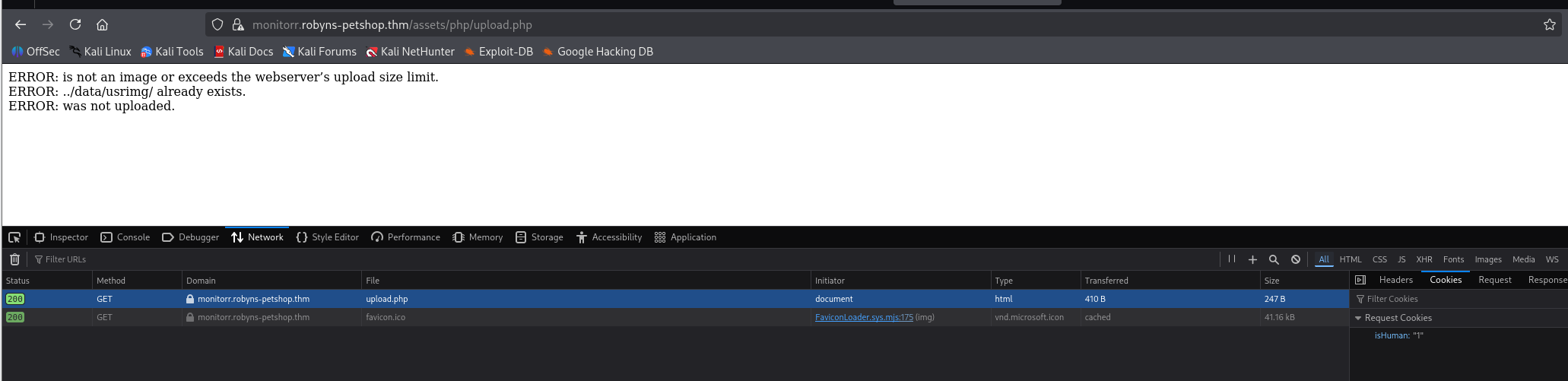Click the element picker icon in DevTools
Viewport: 1568px width, 381px height.
coord(14,237)
